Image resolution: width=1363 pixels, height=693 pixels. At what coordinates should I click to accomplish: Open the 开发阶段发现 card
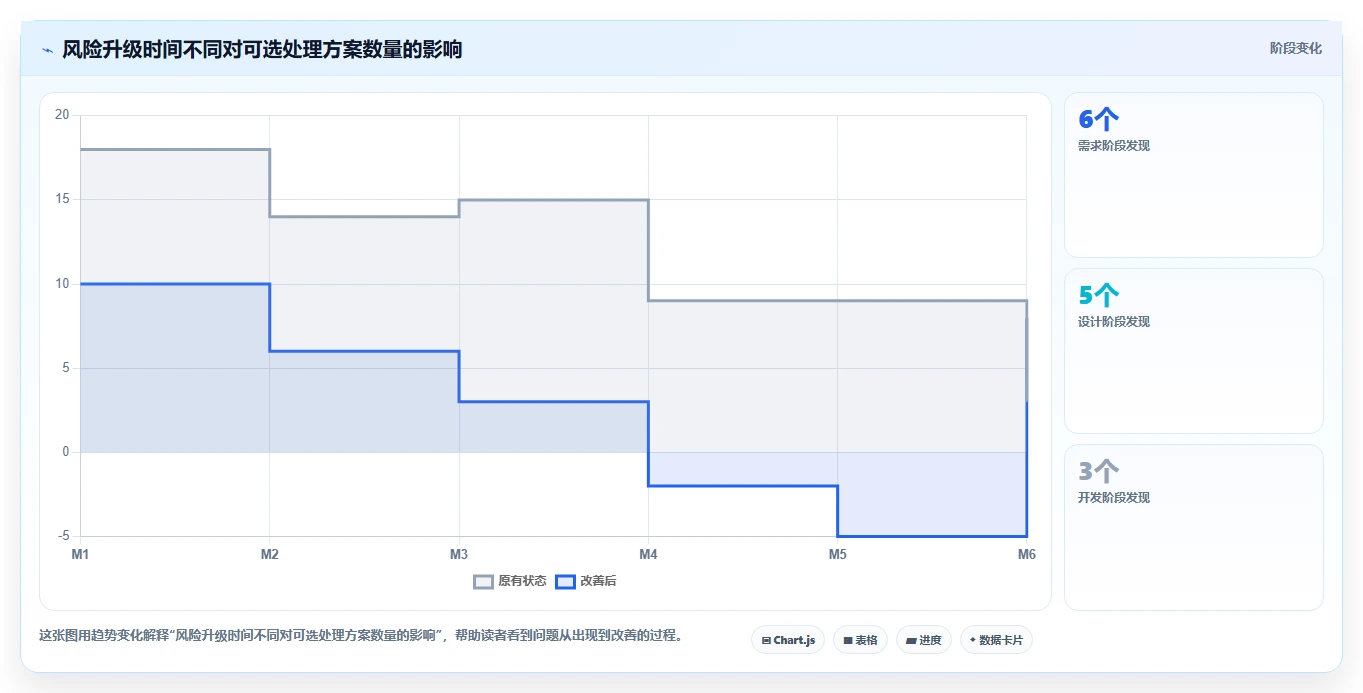coord(1194,527)
